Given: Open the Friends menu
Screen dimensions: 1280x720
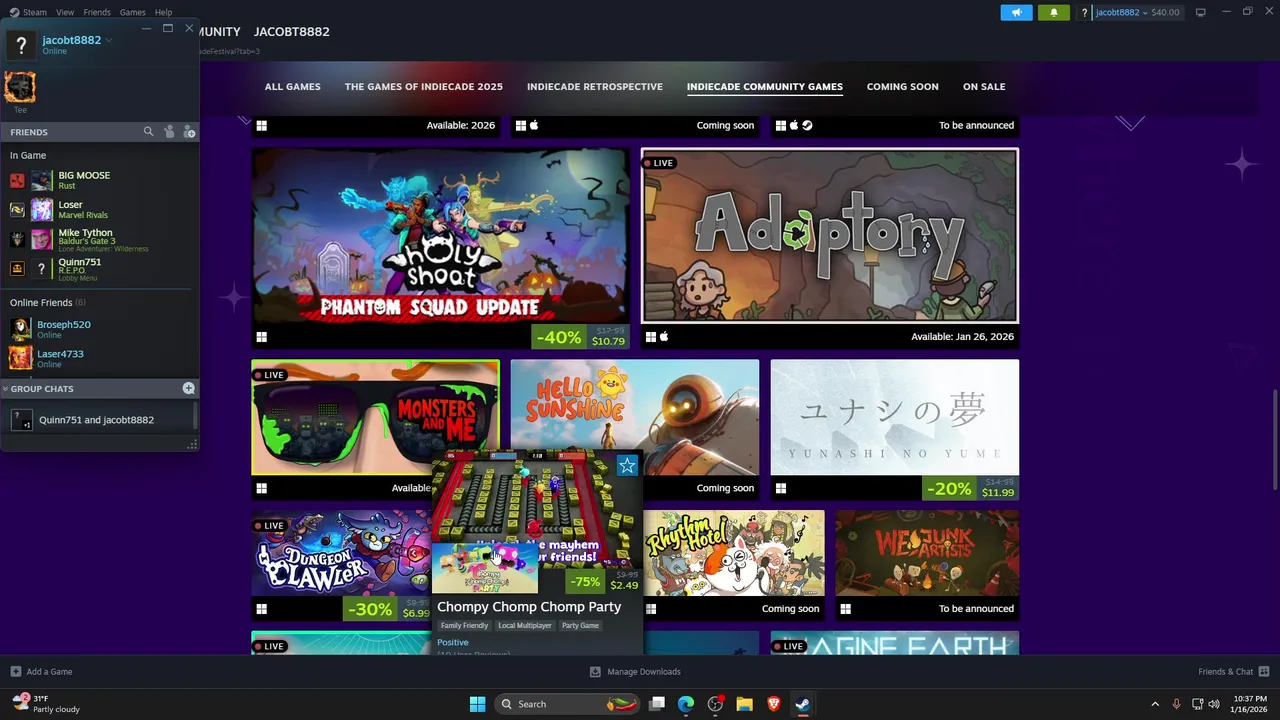Looking at the screenshot, I should 97,12.
